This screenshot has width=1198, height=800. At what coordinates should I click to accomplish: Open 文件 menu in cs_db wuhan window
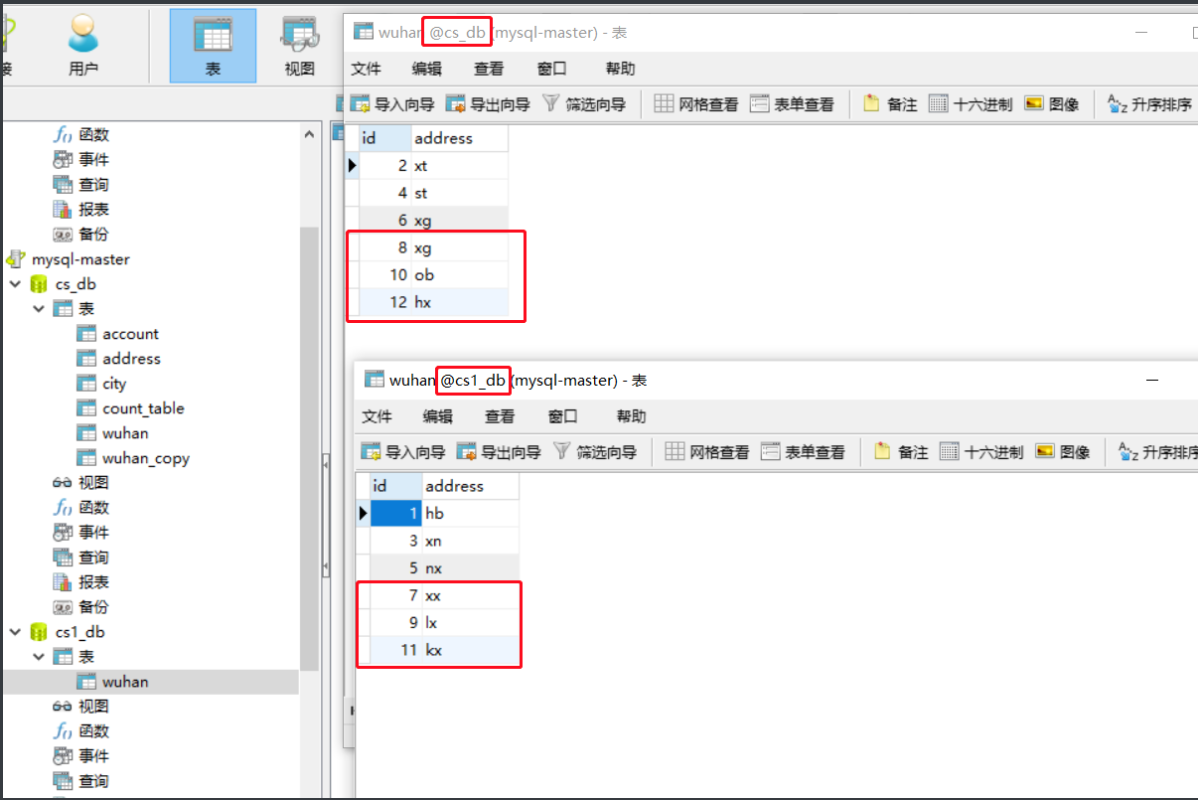(366, 69)
